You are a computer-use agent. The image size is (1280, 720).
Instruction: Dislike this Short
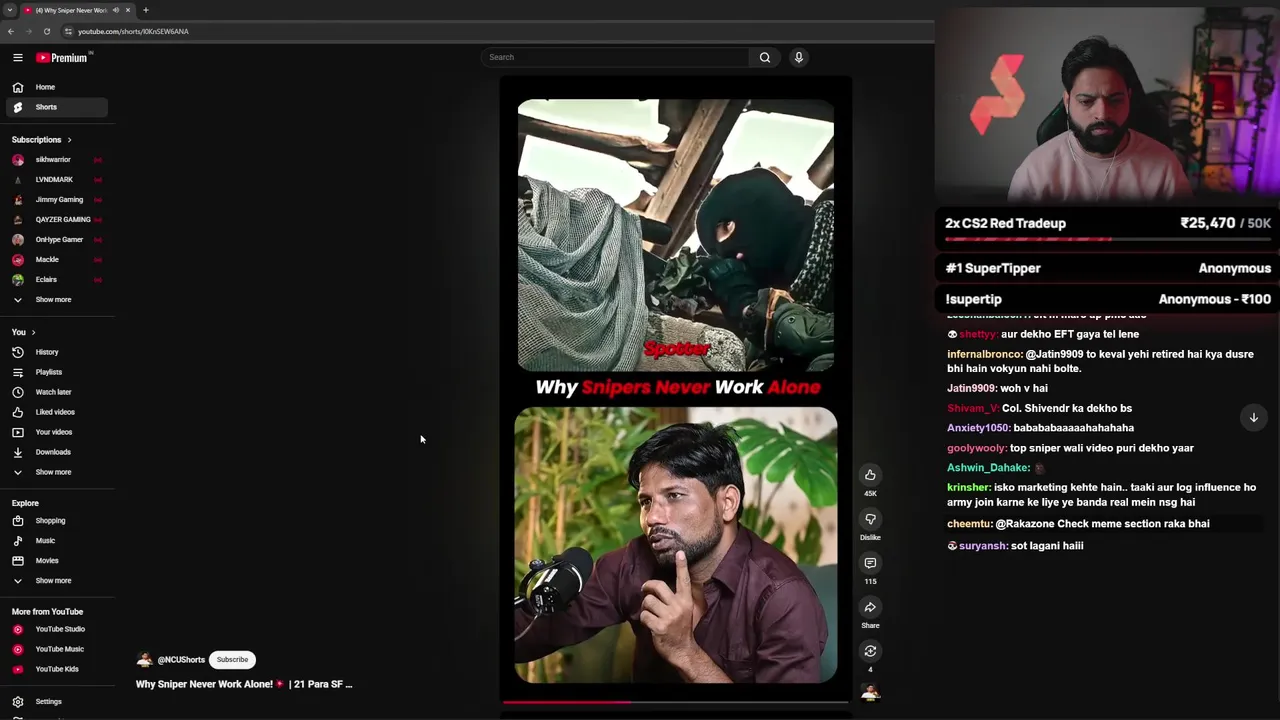[870, 519]
